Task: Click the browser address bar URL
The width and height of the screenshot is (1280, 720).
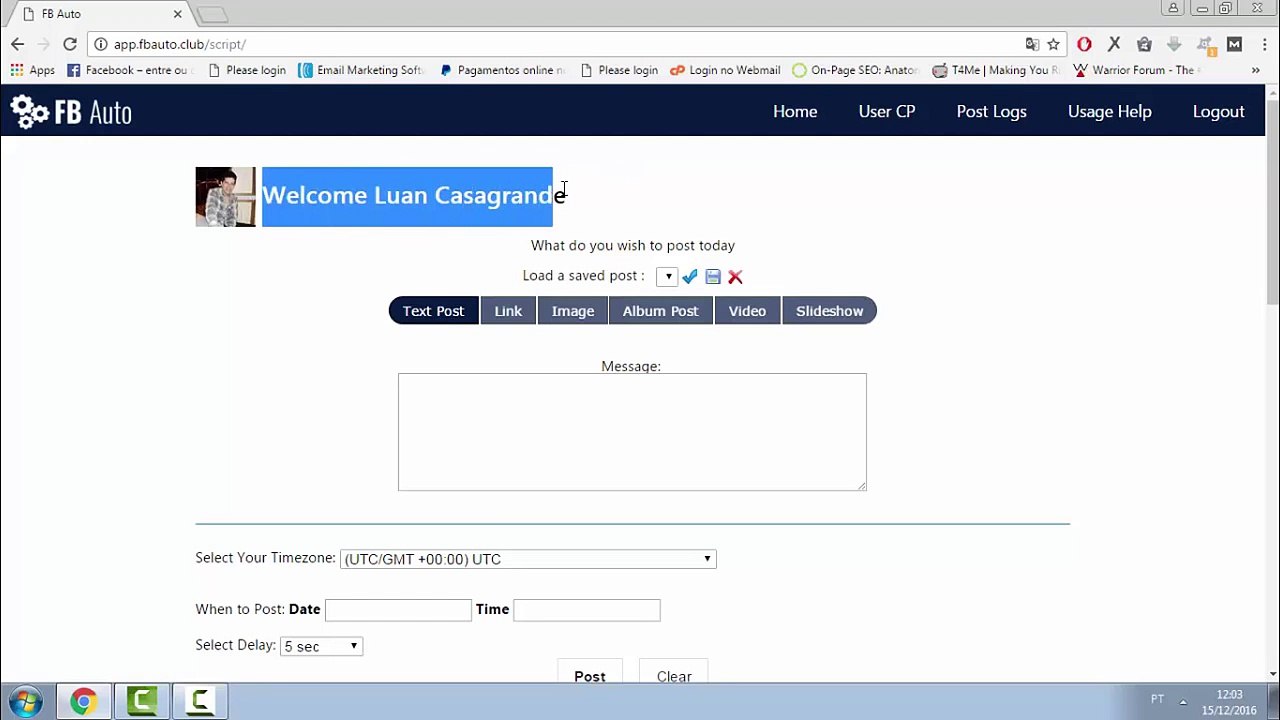Action: (179, 44)
